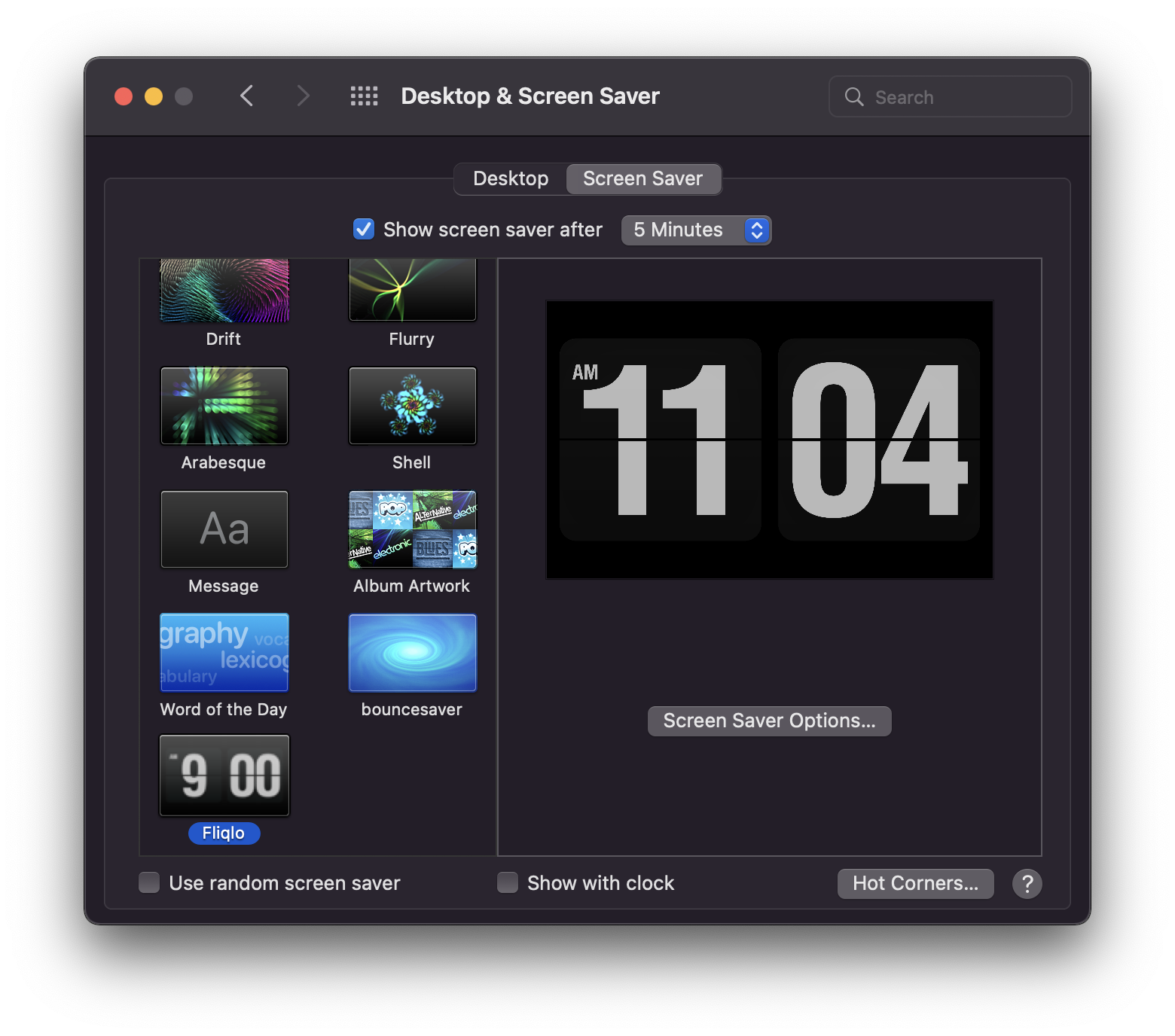The width and height of the screenshot is (1175, 1036).
Task: Choose the Album Artwork screen saver
Action: tap(412, 529)
